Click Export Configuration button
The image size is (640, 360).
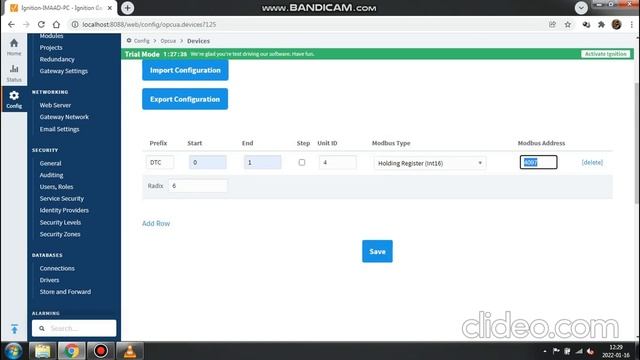point(185,99)
